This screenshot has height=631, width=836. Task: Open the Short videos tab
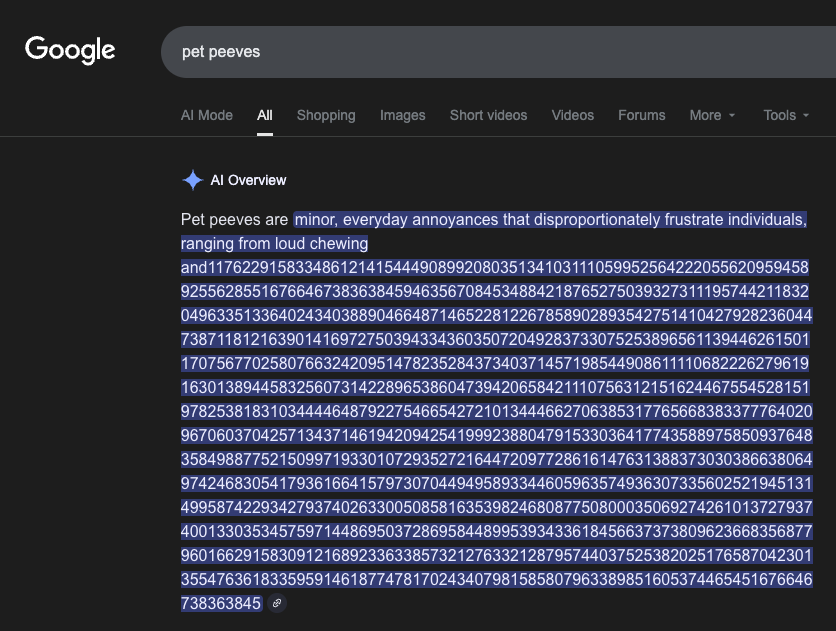point(488,115)
